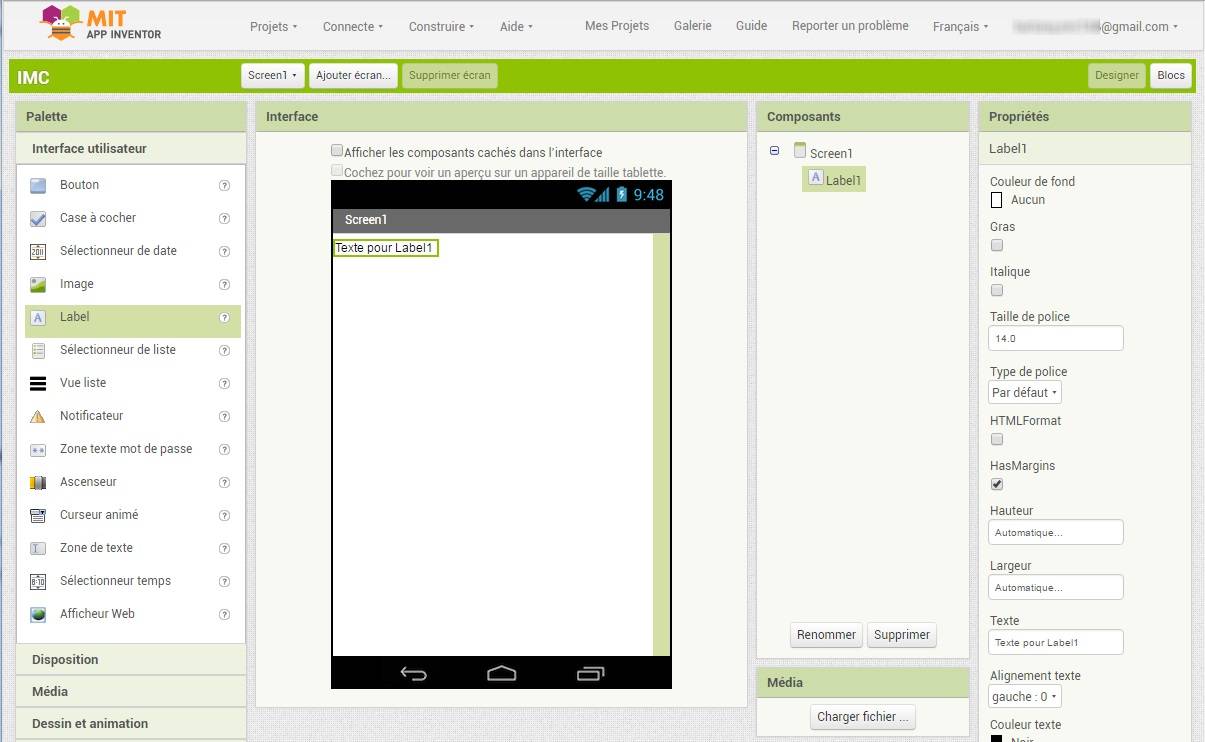Open the Guide link
The width and height of the screenshot is (1205, 742).
point(752,26)
